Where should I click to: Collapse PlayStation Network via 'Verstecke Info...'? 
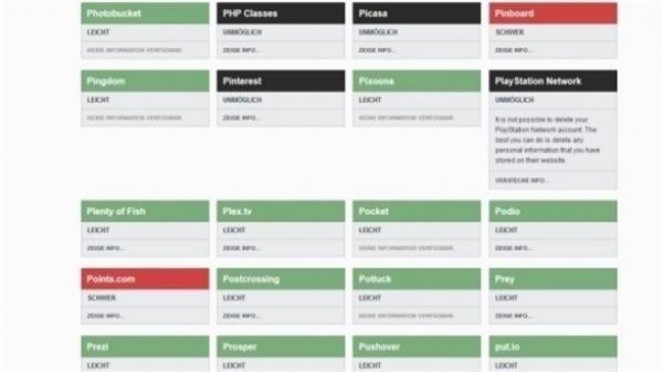(x=522, y=181)
